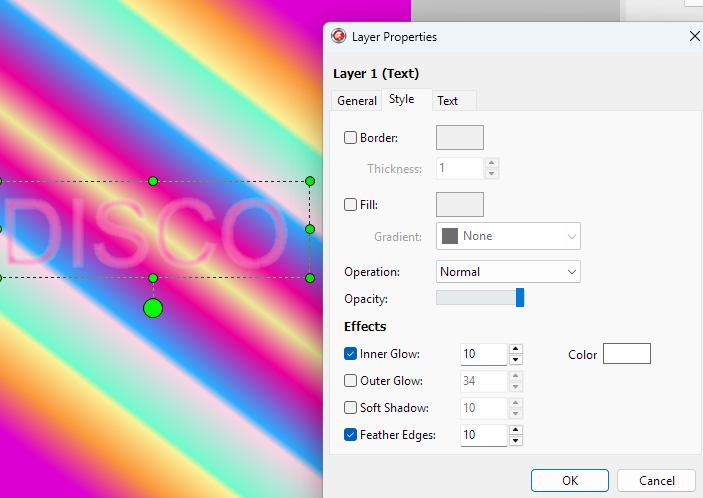Turn on the Outer Glow effect
The height and width of the screenshot is (498, 703).
[351, 381]
